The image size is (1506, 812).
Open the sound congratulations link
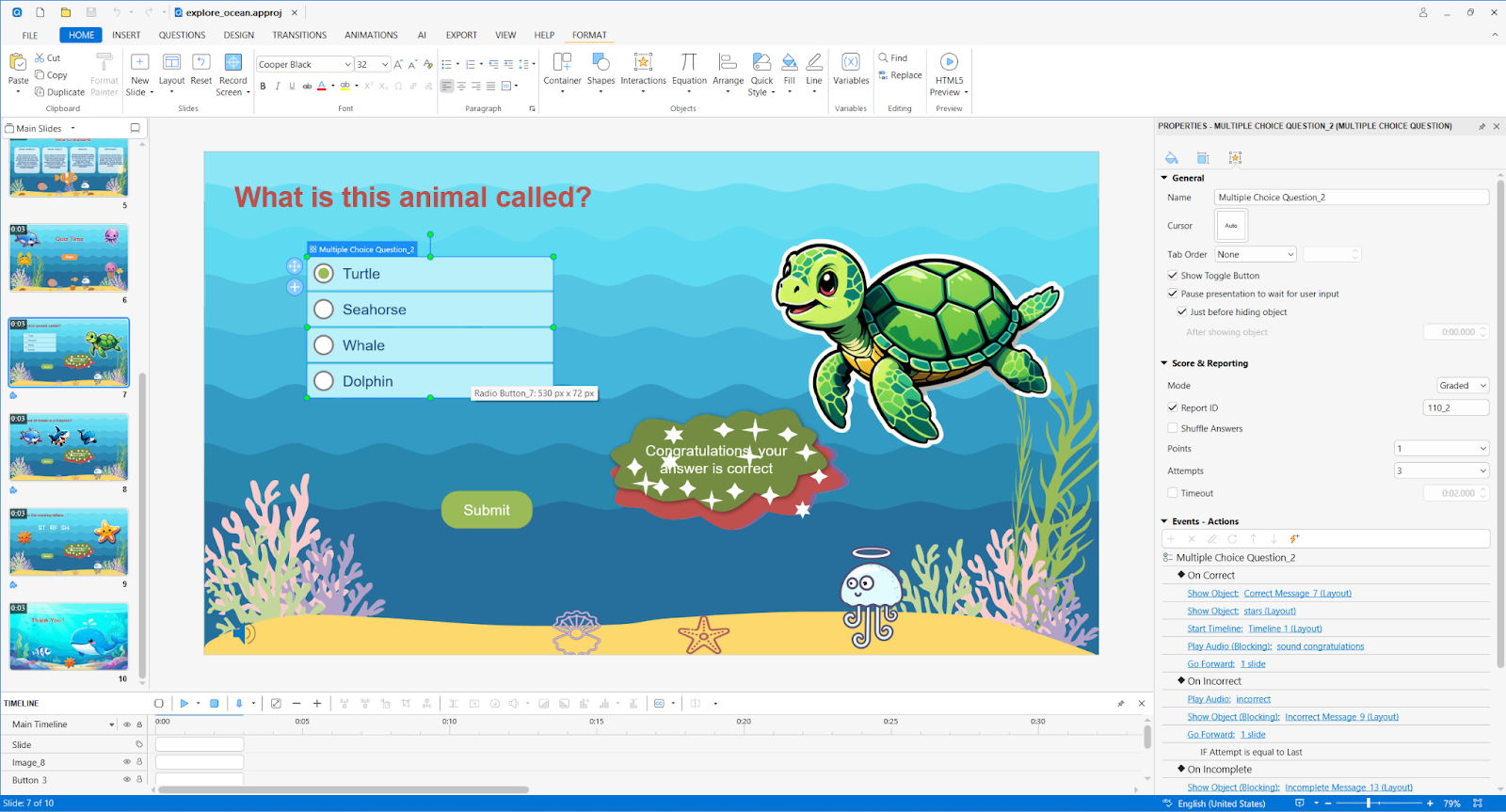point(1320,646)
